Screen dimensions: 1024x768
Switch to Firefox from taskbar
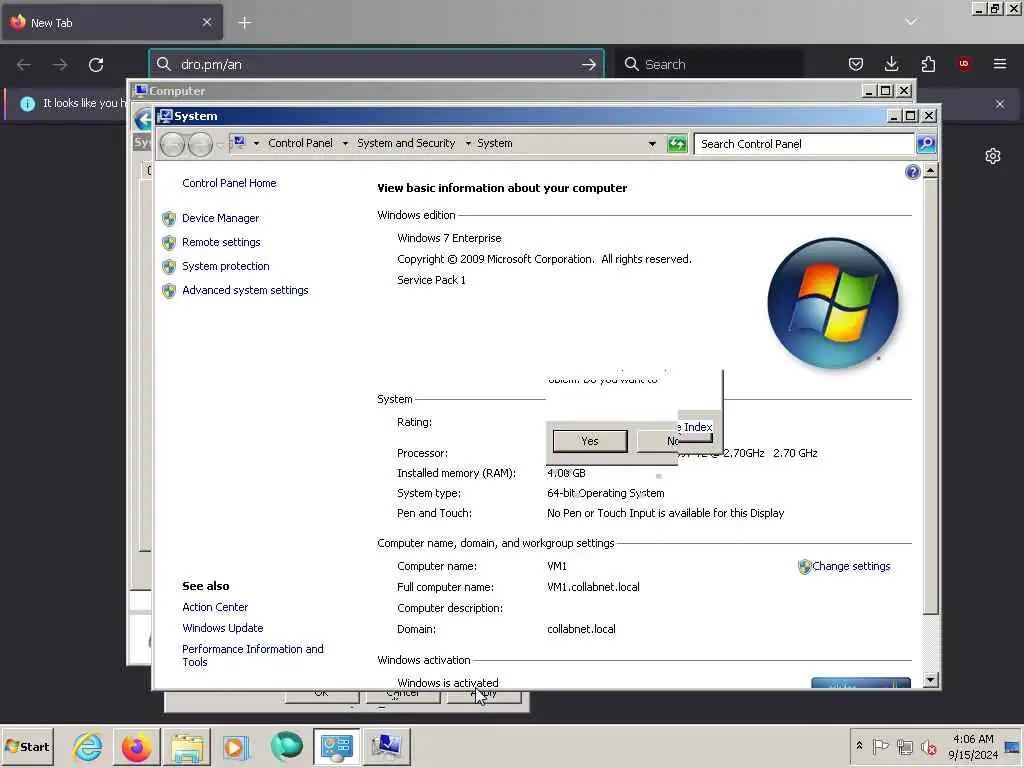136,746
